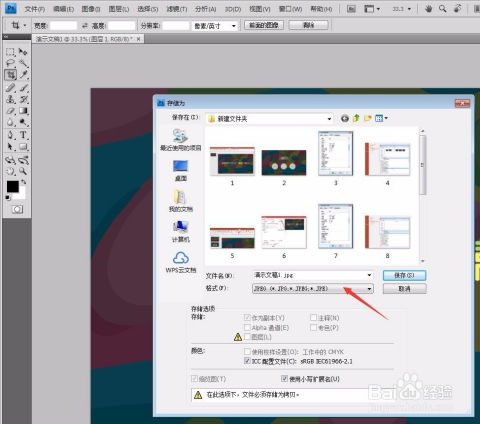
Task: Toggle ICC 配置文件 checkbox
Action: [x=247, y=361]
